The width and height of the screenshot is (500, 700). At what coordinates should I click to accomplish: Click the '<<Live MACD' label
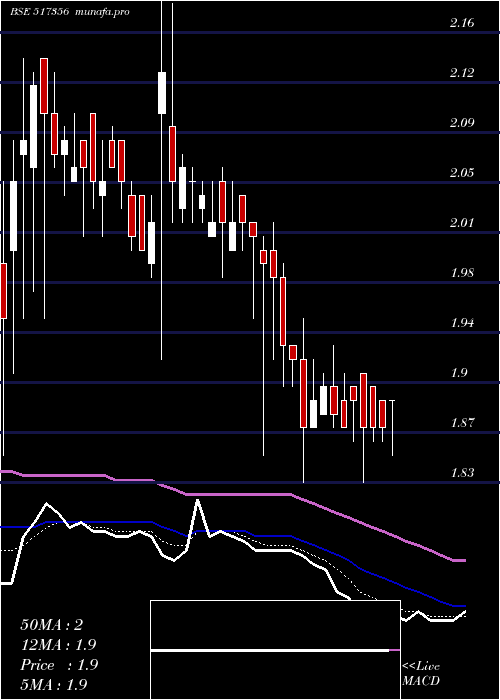(x=421, y=674)
